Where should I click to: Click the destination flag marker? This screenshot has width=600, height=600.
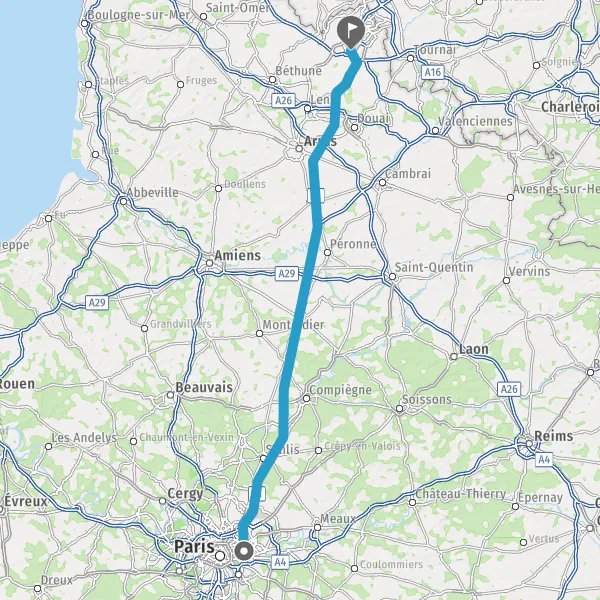[351, 32]
